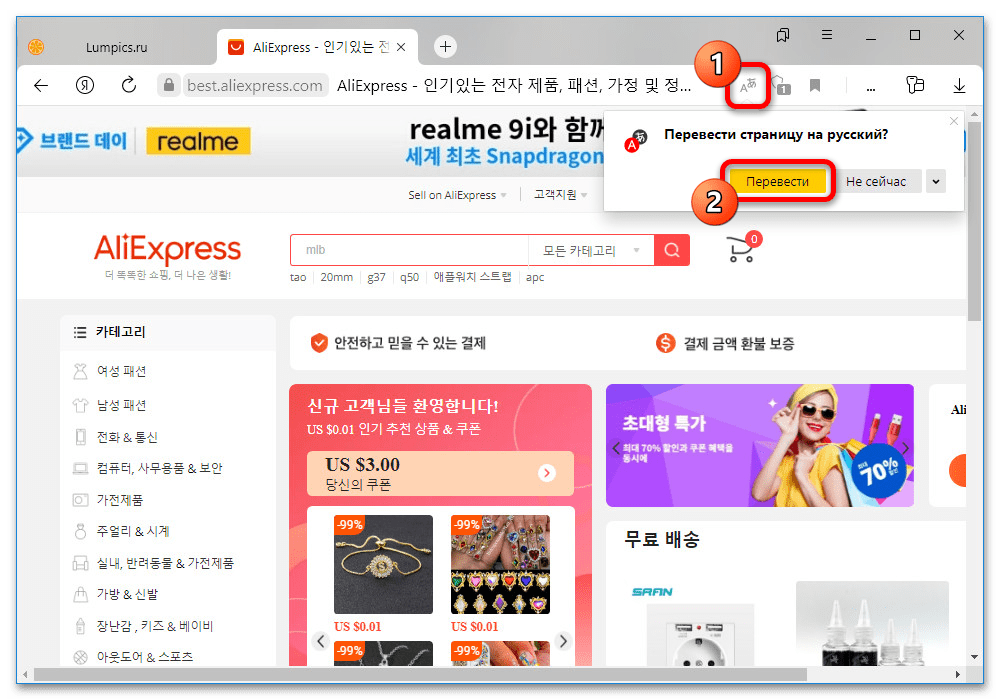
Task: Close the translation popup
Action: pyautogui.click(x=953, y=121)
